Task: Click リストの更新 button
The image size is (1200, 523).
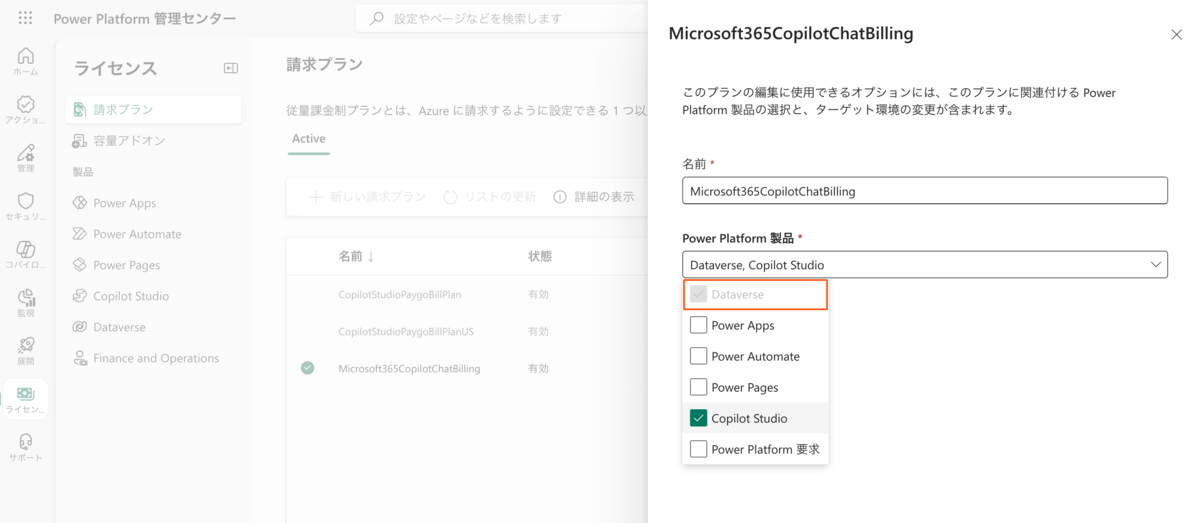Action: (x=489, y=197)
